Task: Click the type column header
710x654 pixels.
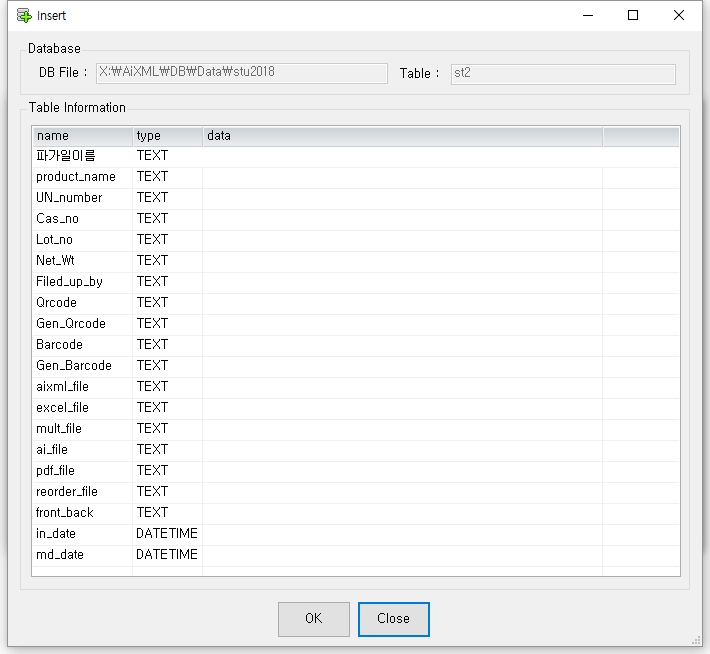Action: [x=166, y=136]
